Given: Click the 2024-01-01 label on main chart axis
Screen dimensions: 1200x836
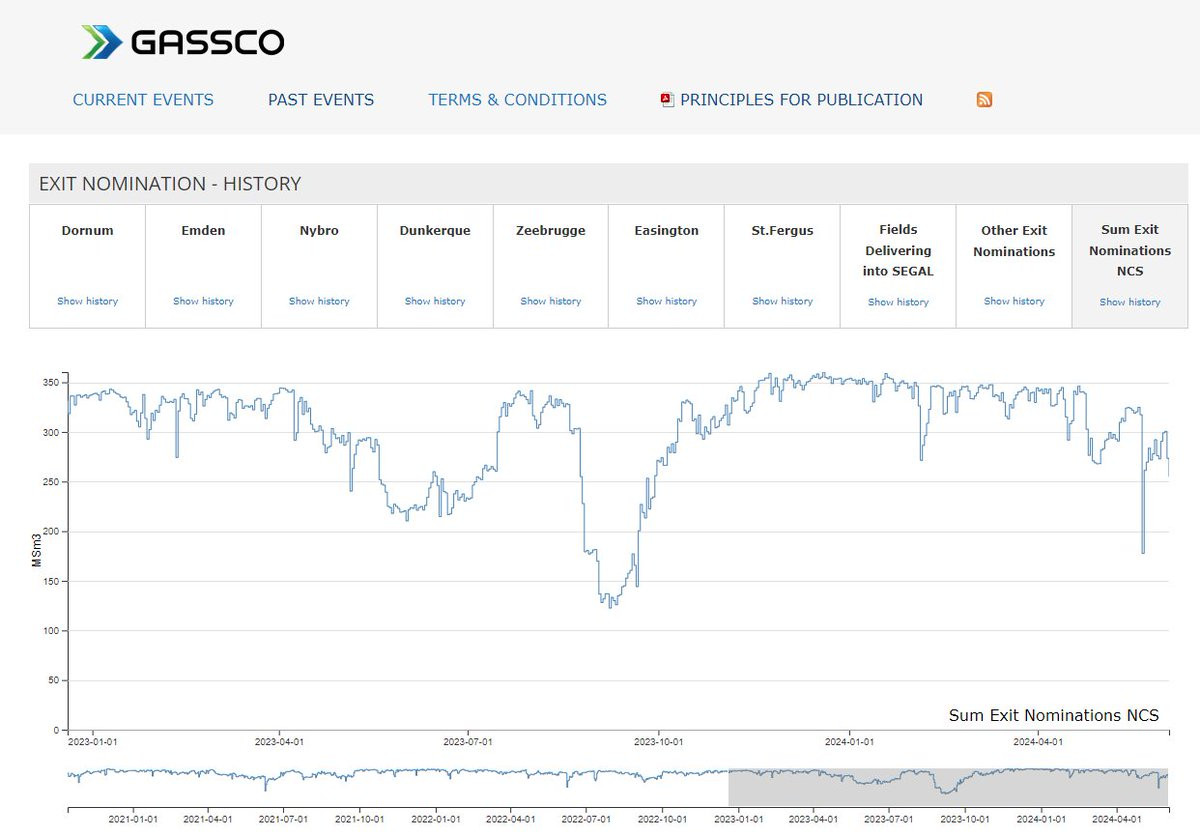Looking at the screenshot, I should 850,742.
